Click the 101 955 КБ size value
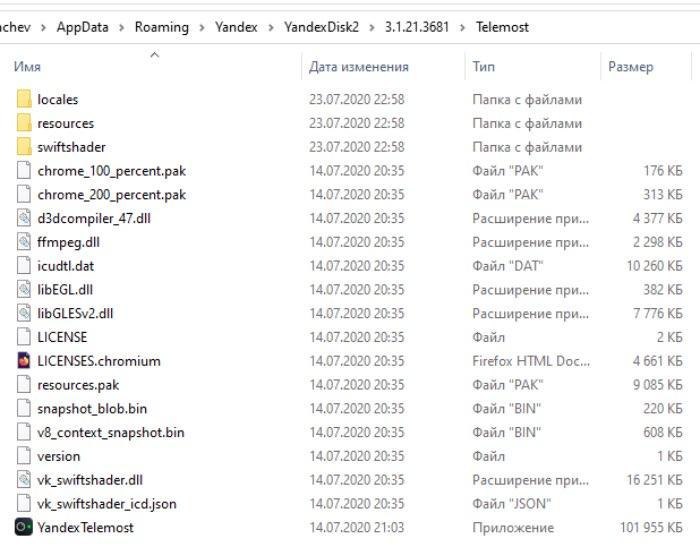Viewport: 700px width, 547px height. click(651, 527)
